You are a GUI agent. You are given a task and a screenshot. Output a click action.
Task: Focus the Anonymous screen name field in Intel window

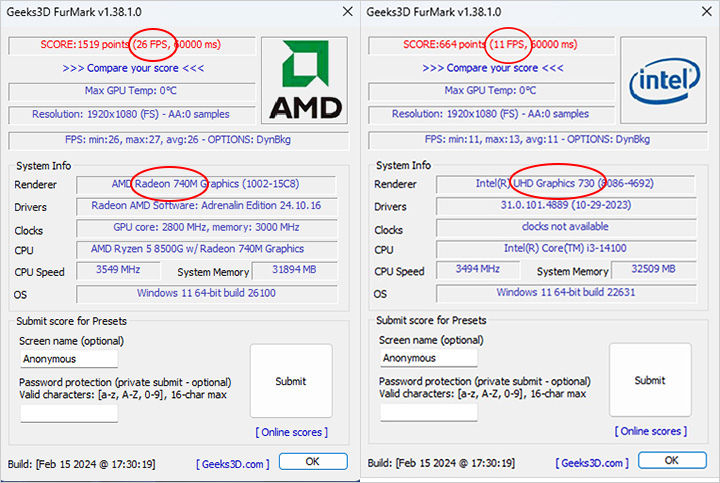pyautogui.click(x=429, y=358)
